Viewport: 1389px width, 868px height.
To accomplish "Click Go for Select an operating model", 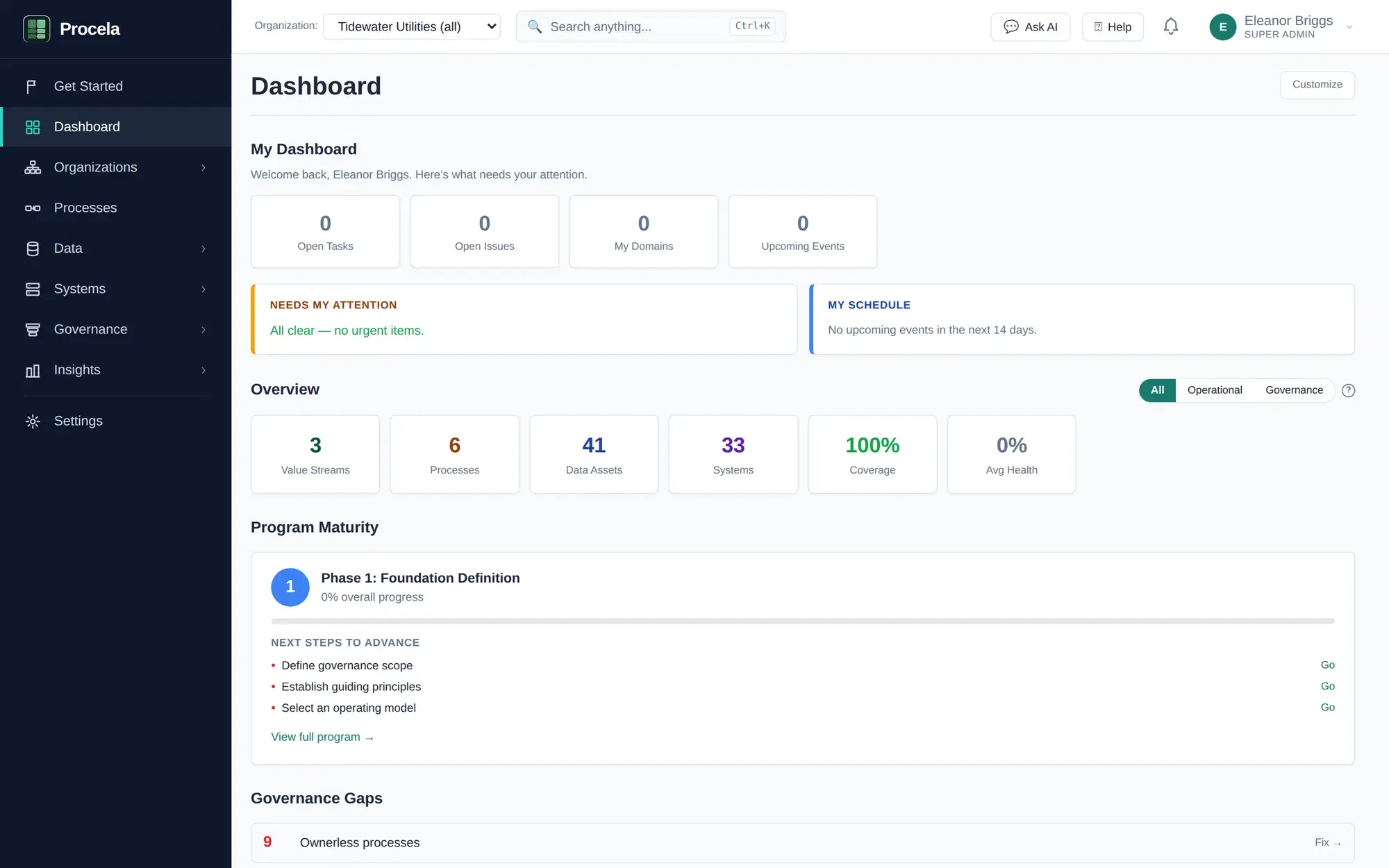I will [x=1327, y=708].
